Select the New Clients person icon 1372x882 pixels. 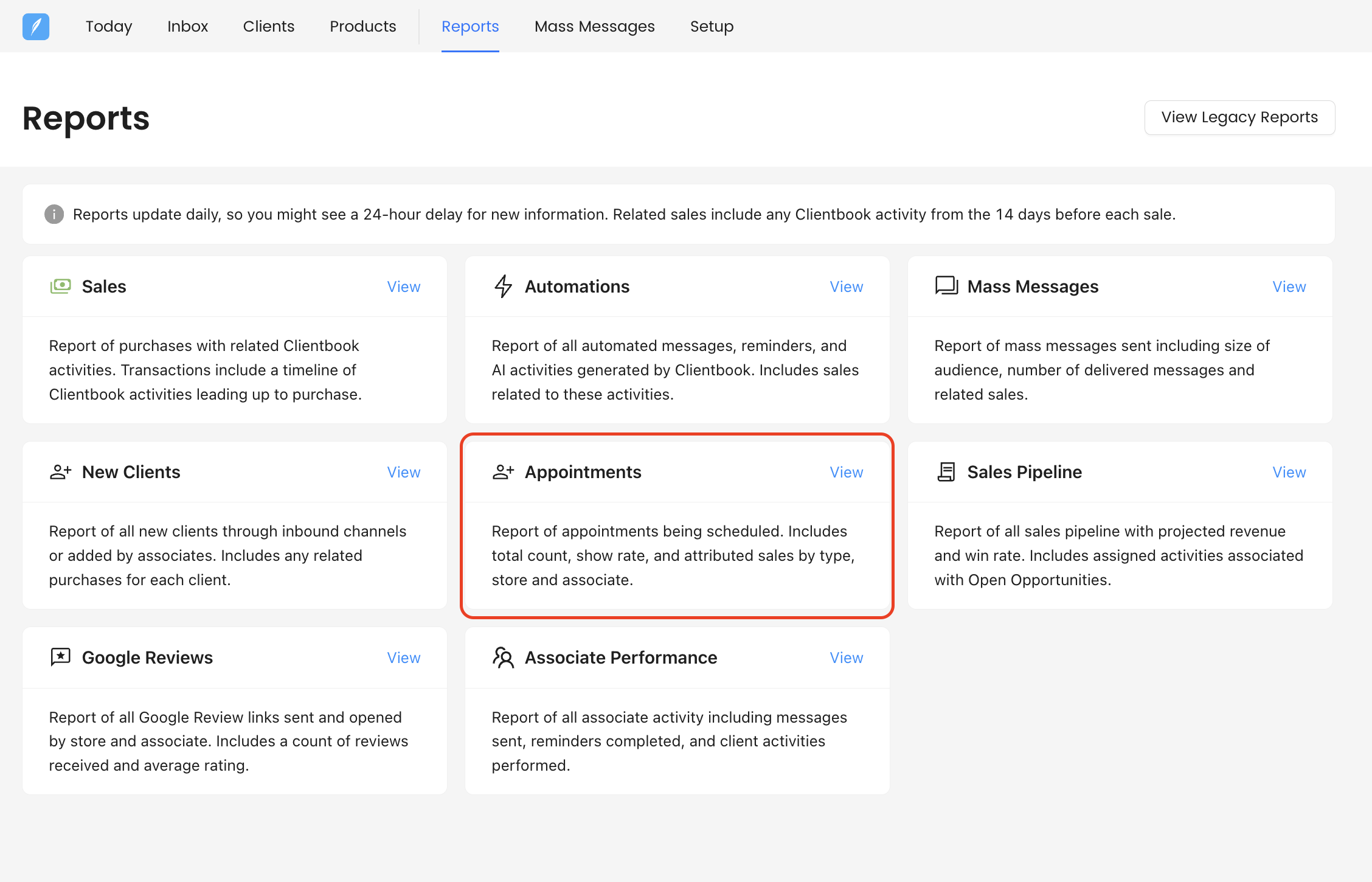[60, 471]
